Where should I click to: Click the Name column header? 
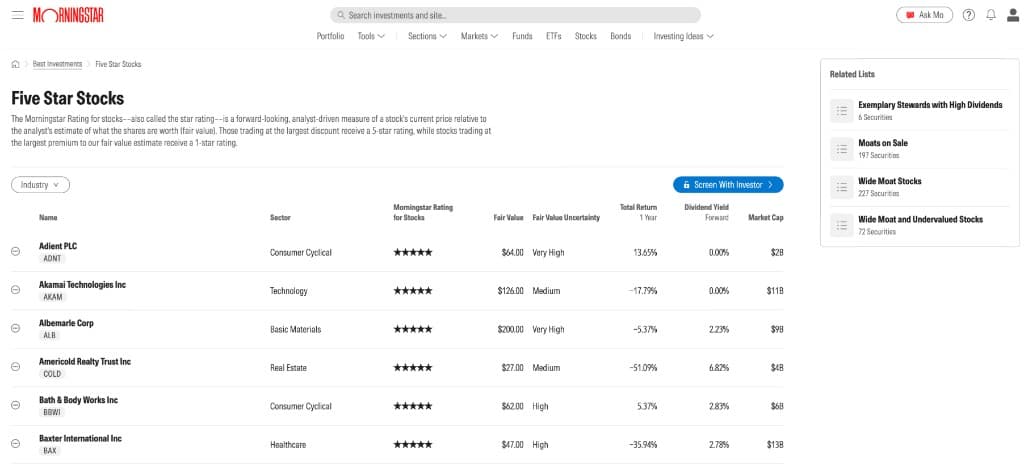48,217
